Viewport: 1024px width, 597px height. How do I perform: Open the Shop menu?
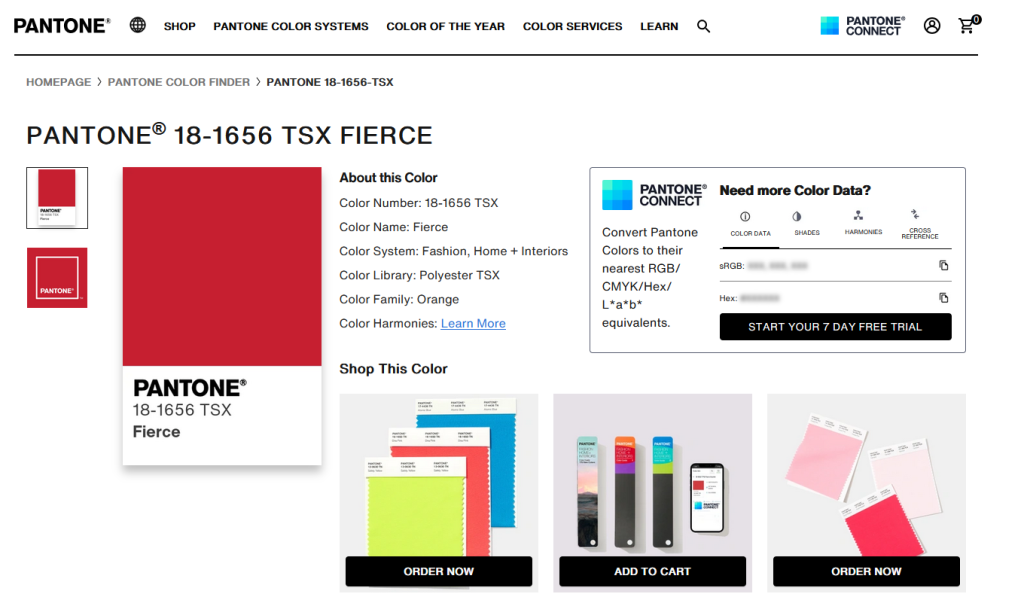pos(180,26)
